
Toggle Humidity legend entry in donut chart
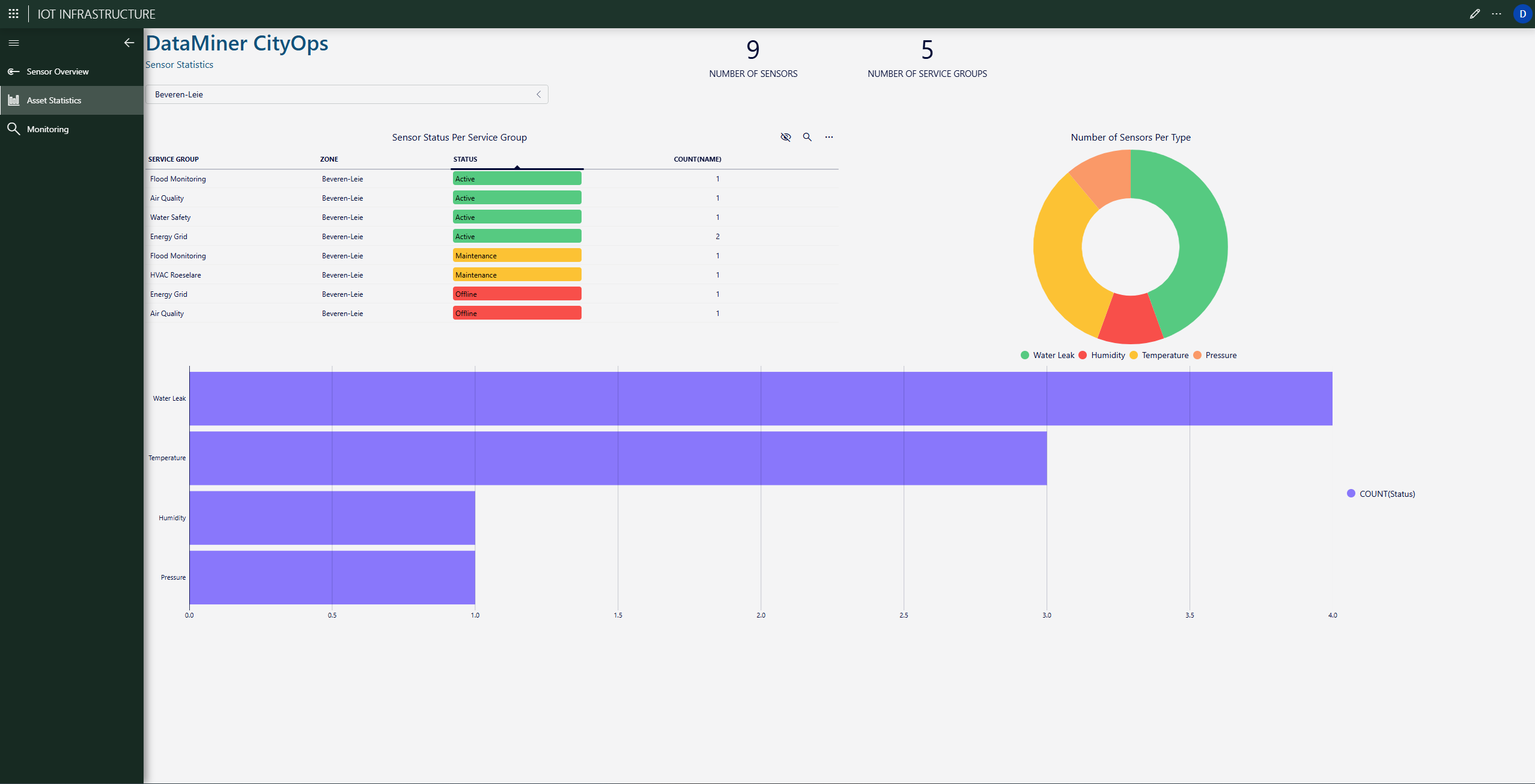click(1102, 355)
